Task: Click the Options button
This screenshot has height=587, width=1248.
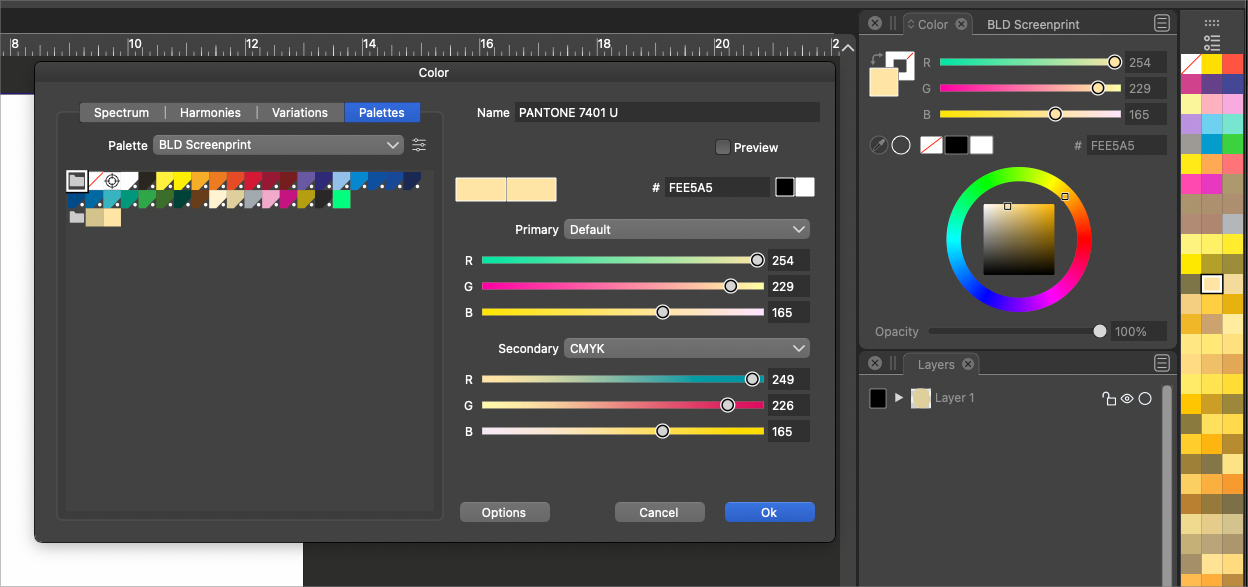Action: click(x=504, y=512)
